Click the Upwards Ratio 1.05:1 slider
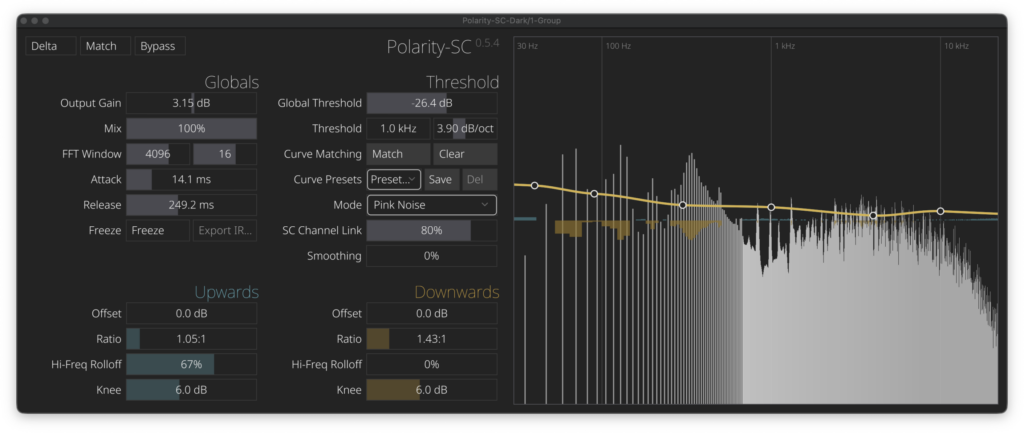 [x=191, y=339]
